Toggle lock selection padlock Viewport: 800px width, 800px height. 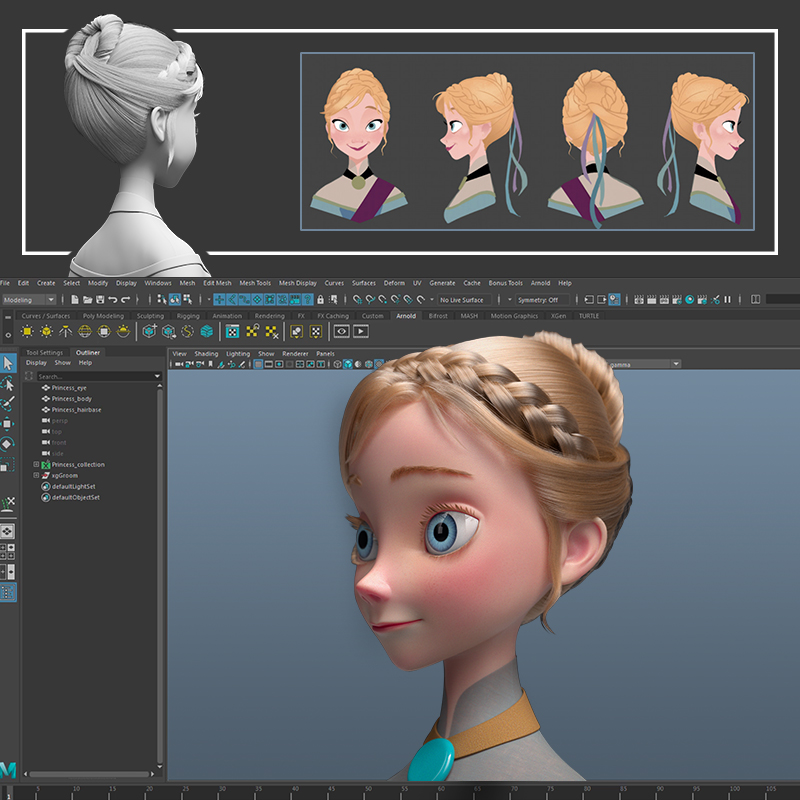click(x=320, y=299)
